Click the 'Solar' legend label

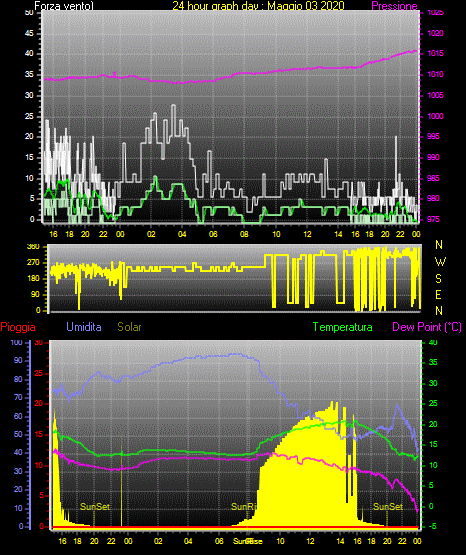129,327
